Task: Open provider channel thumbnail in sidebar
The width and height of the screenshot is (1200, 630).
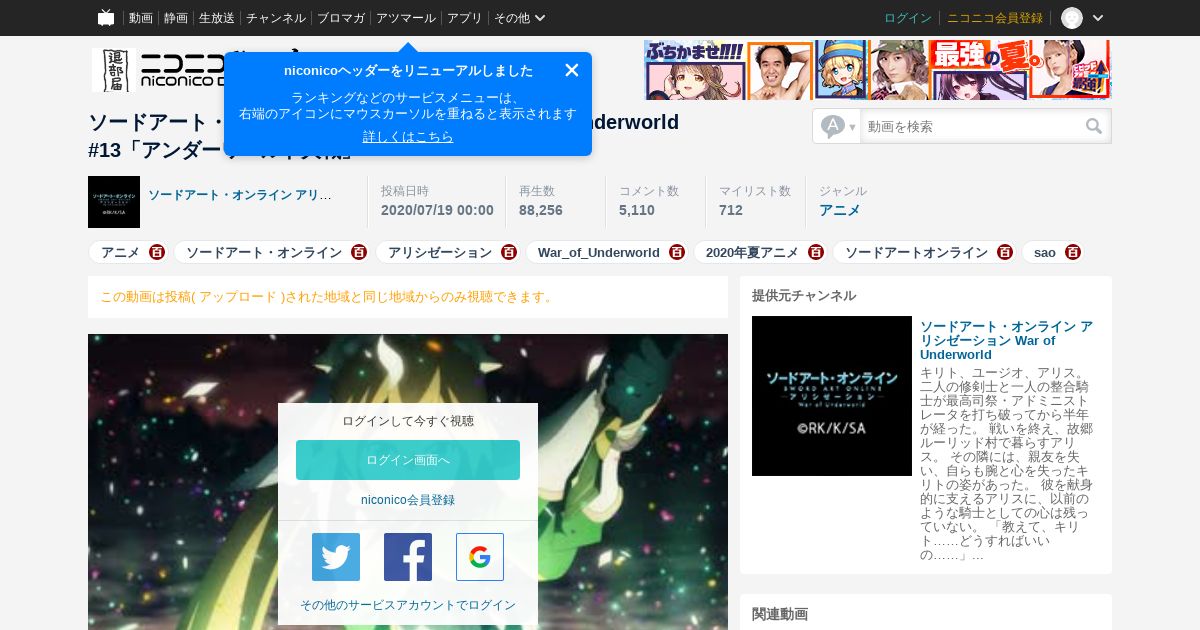Action: click(x=832, y=396)
